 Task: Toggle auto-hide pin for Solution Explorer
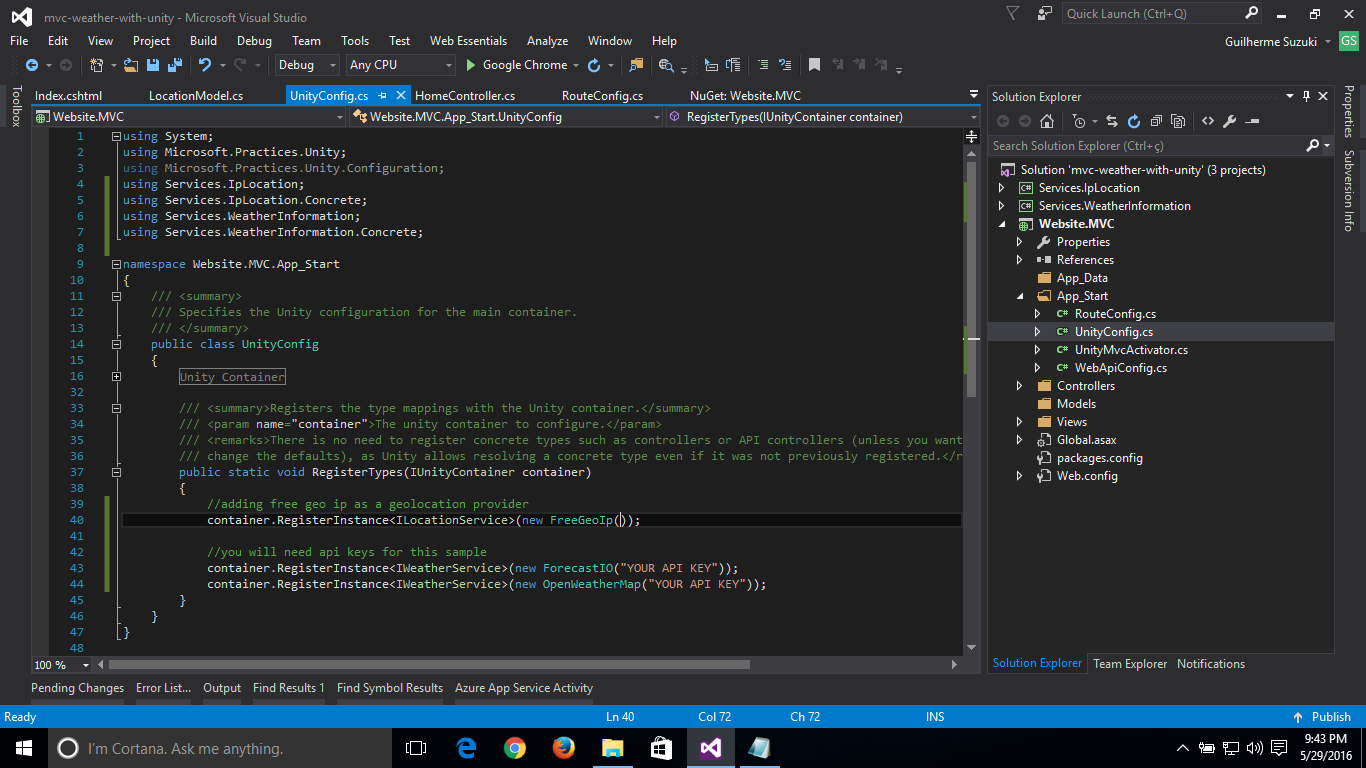pos(1305,96)
